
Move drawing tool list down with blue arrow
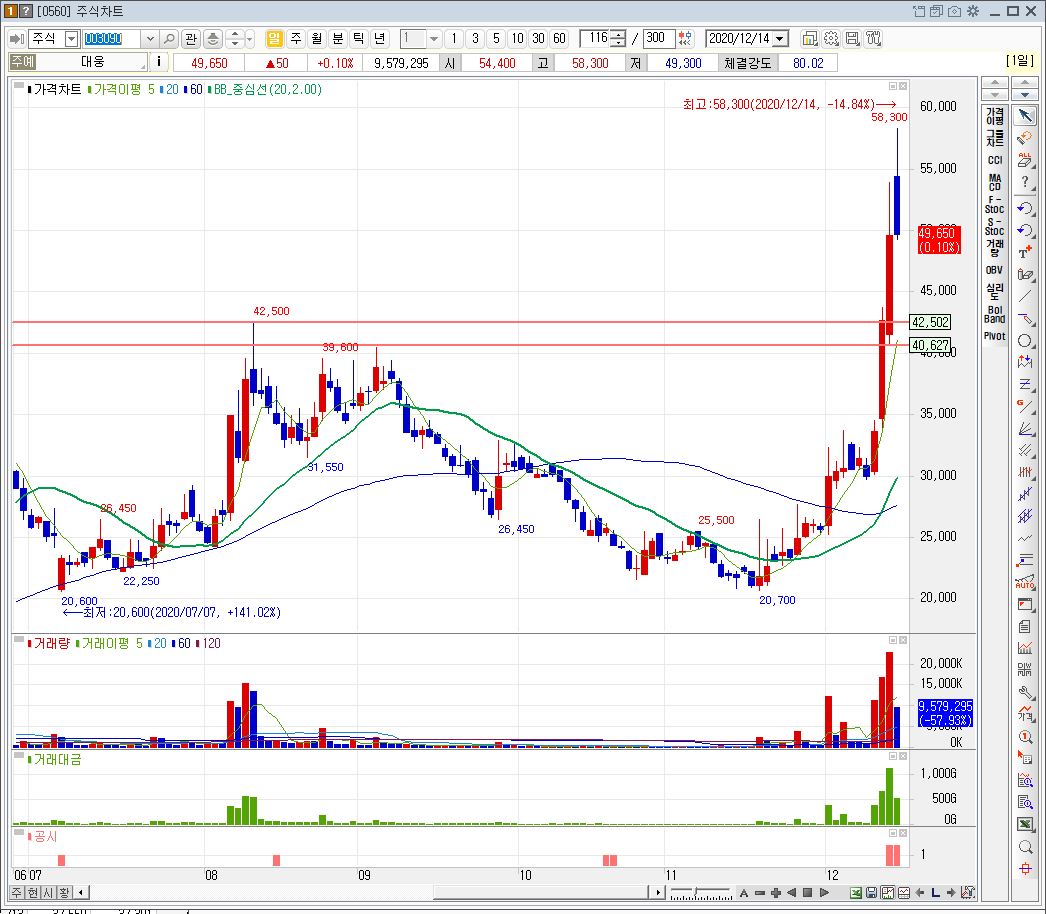(x=1024, y=95)
